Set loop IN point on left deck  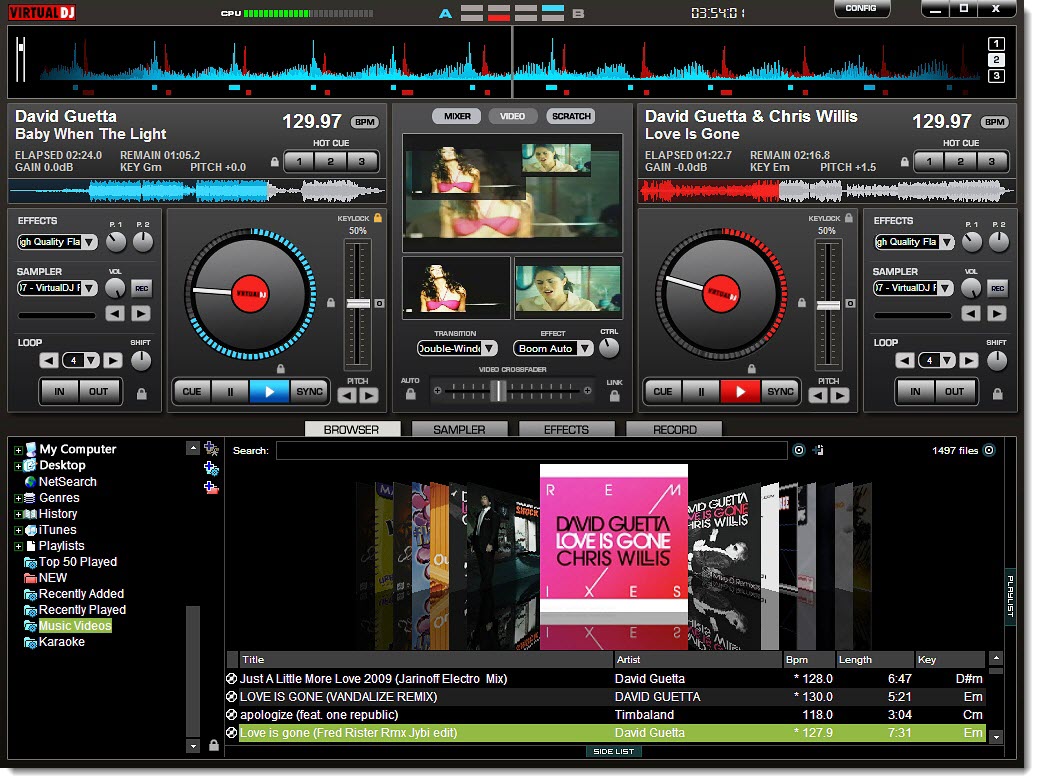pyautogui.click(x=60, y=392)
